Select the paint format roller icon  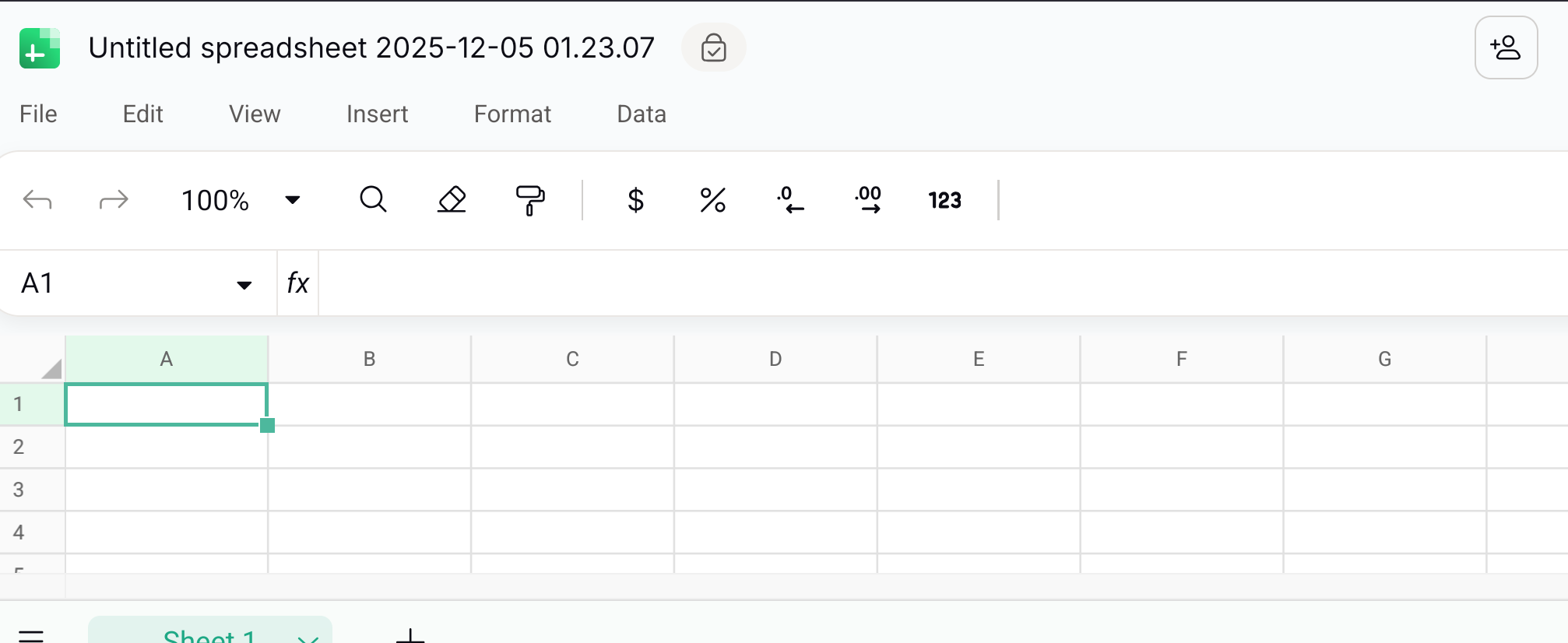pyautogui.click(x=530, y=200)
